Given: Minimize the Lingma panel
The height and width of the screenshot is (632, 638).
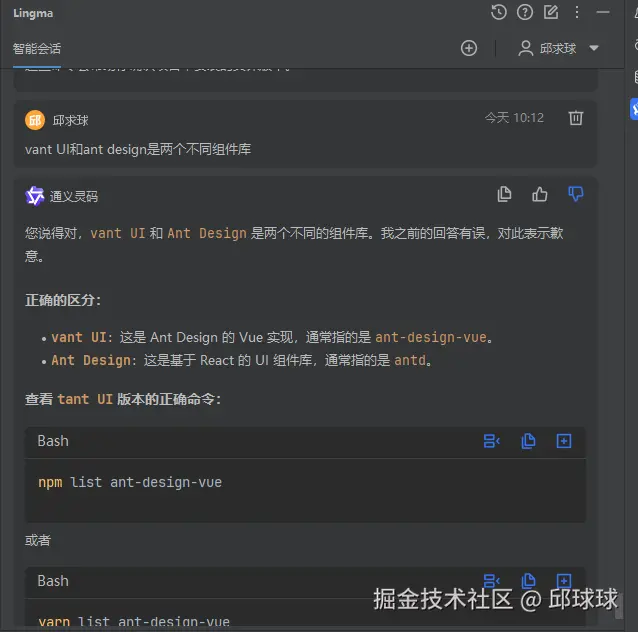Looking at the screenshot, I should (x=603, y=12).
